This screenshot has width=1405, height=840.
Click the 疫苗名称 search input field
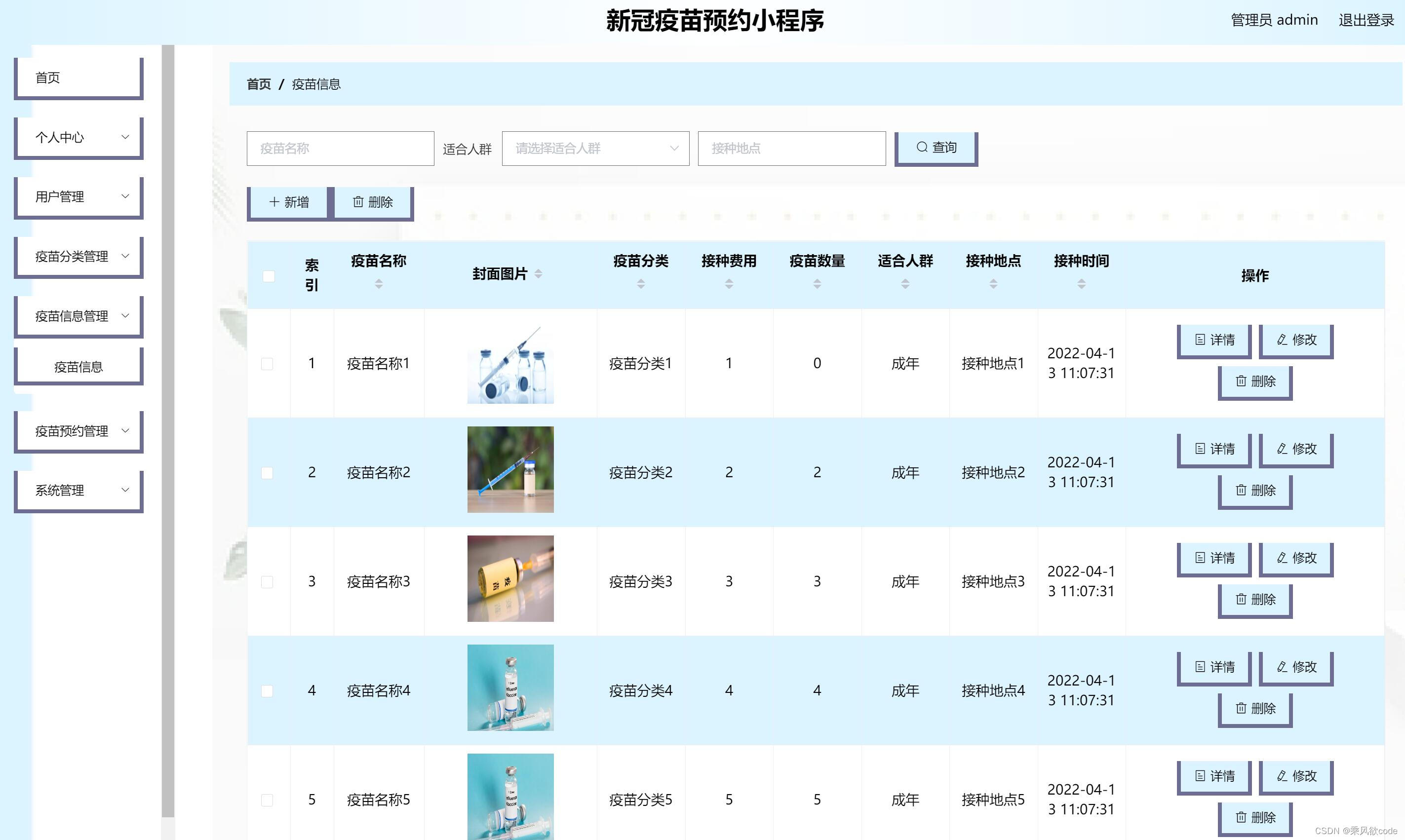(x=340, y=148)
